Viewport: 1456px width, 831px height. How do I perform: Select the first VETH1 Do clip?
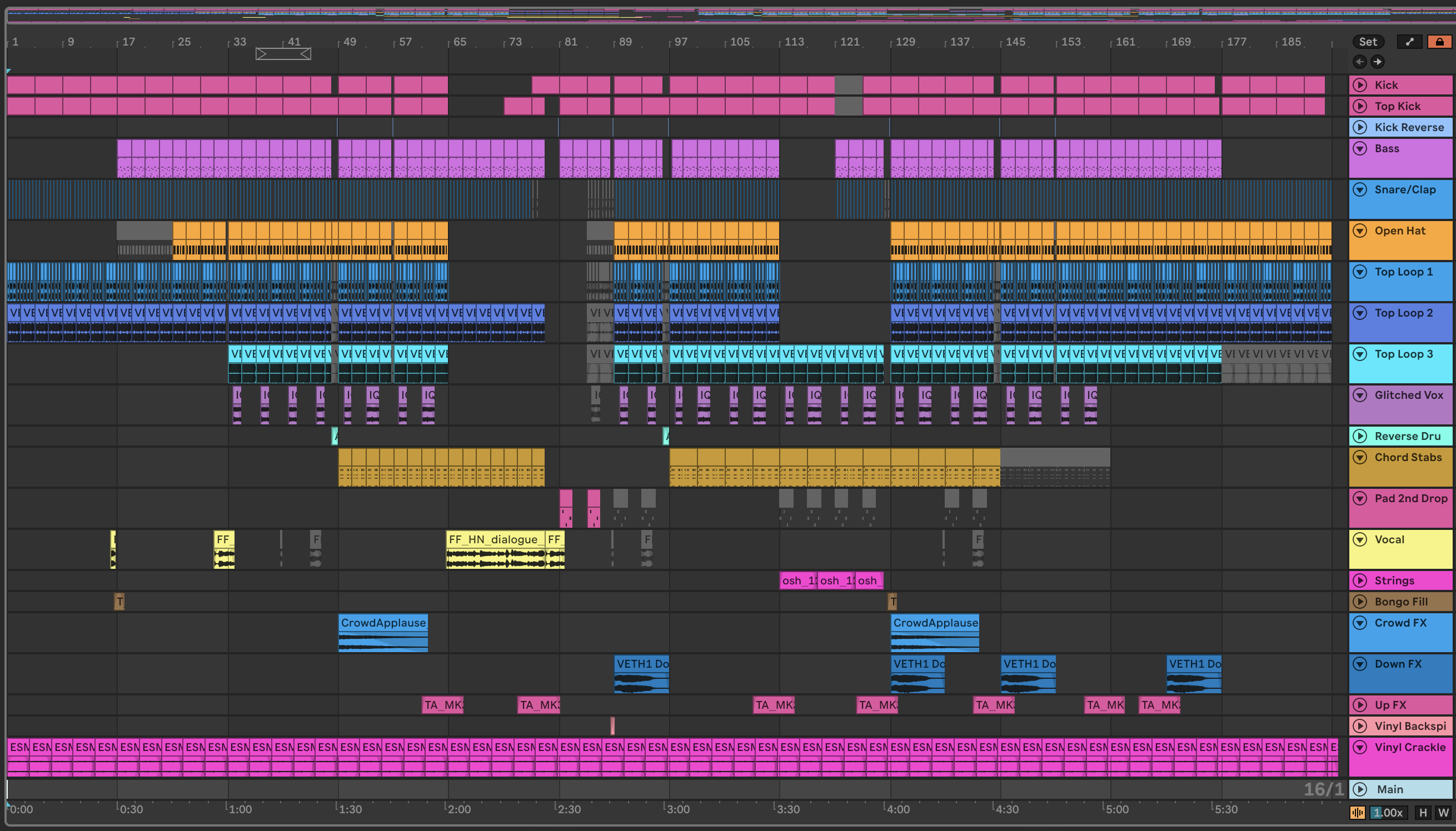pos(641,674)
